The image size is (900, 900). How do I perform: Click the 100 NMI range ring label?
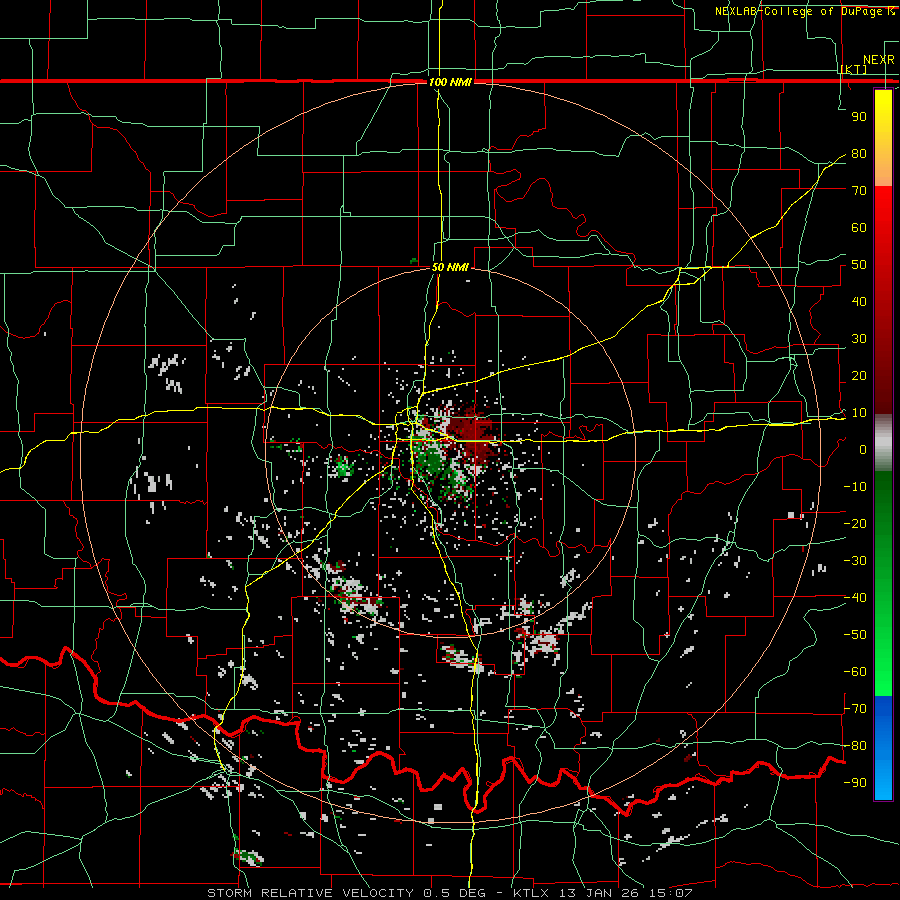[x=450, y=82]
